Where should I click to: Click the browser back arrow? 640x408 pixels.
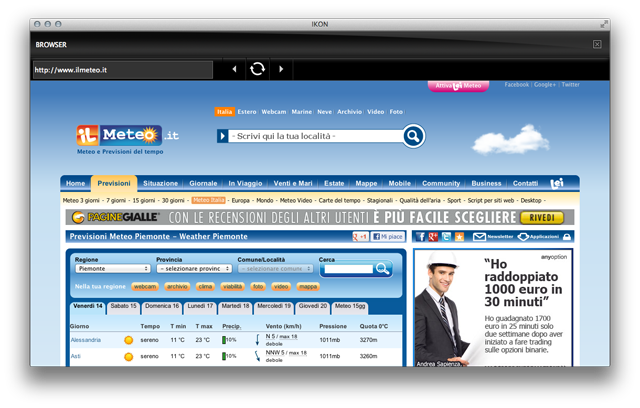coord(234,69)
